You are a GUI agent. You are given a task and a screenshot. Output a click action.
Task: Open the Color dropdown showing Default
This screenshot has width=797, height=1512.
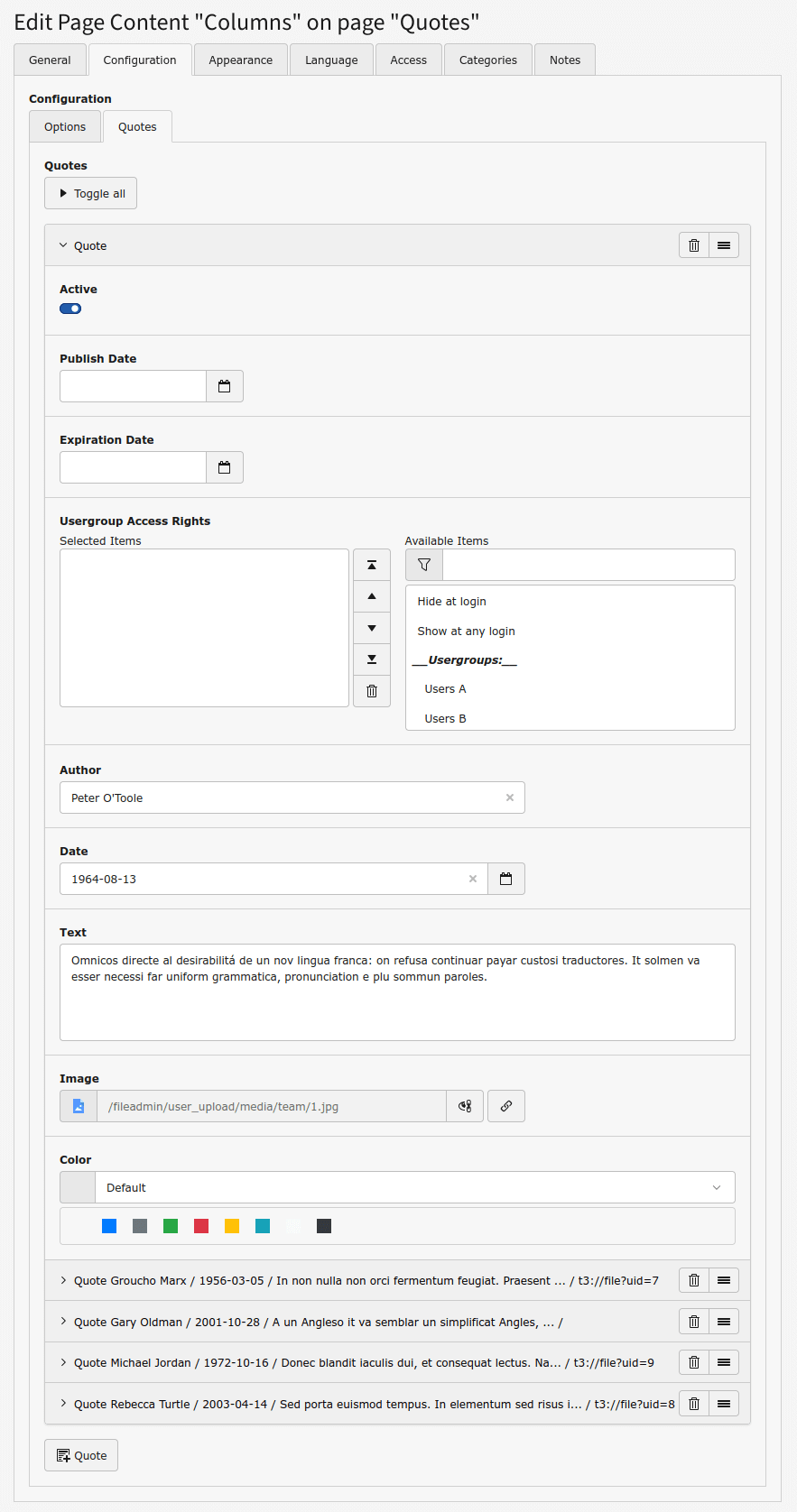click(x=414, y=1187)
